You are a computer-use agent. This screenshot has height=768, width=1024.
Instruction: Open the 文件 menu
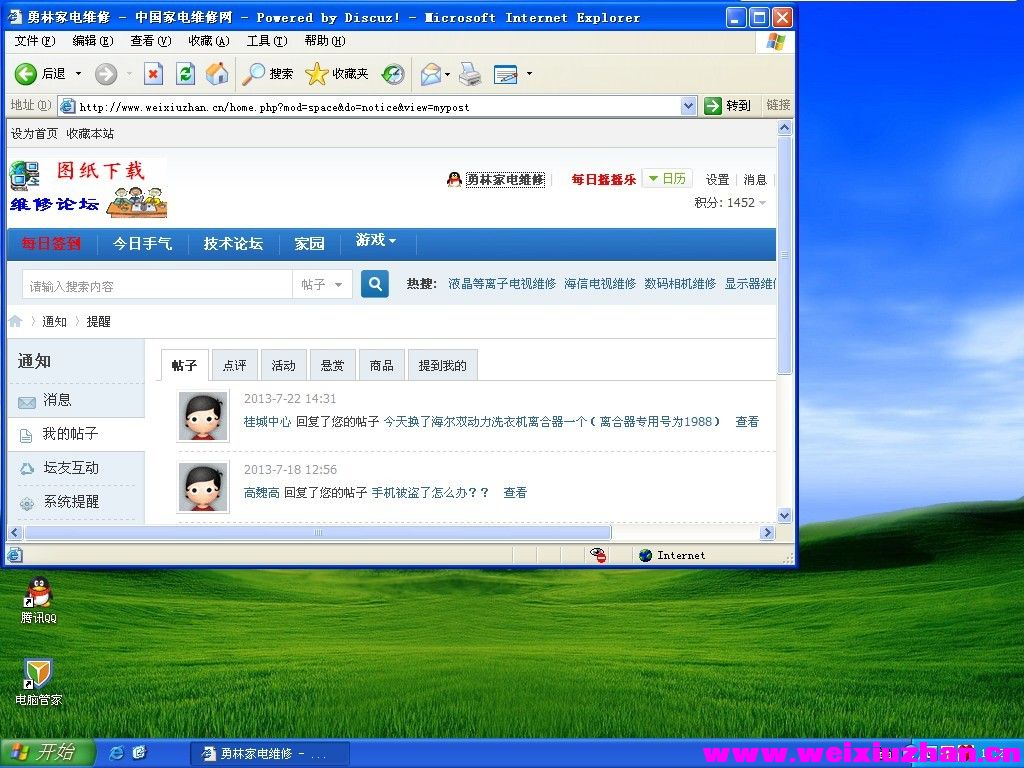point(35,40)
